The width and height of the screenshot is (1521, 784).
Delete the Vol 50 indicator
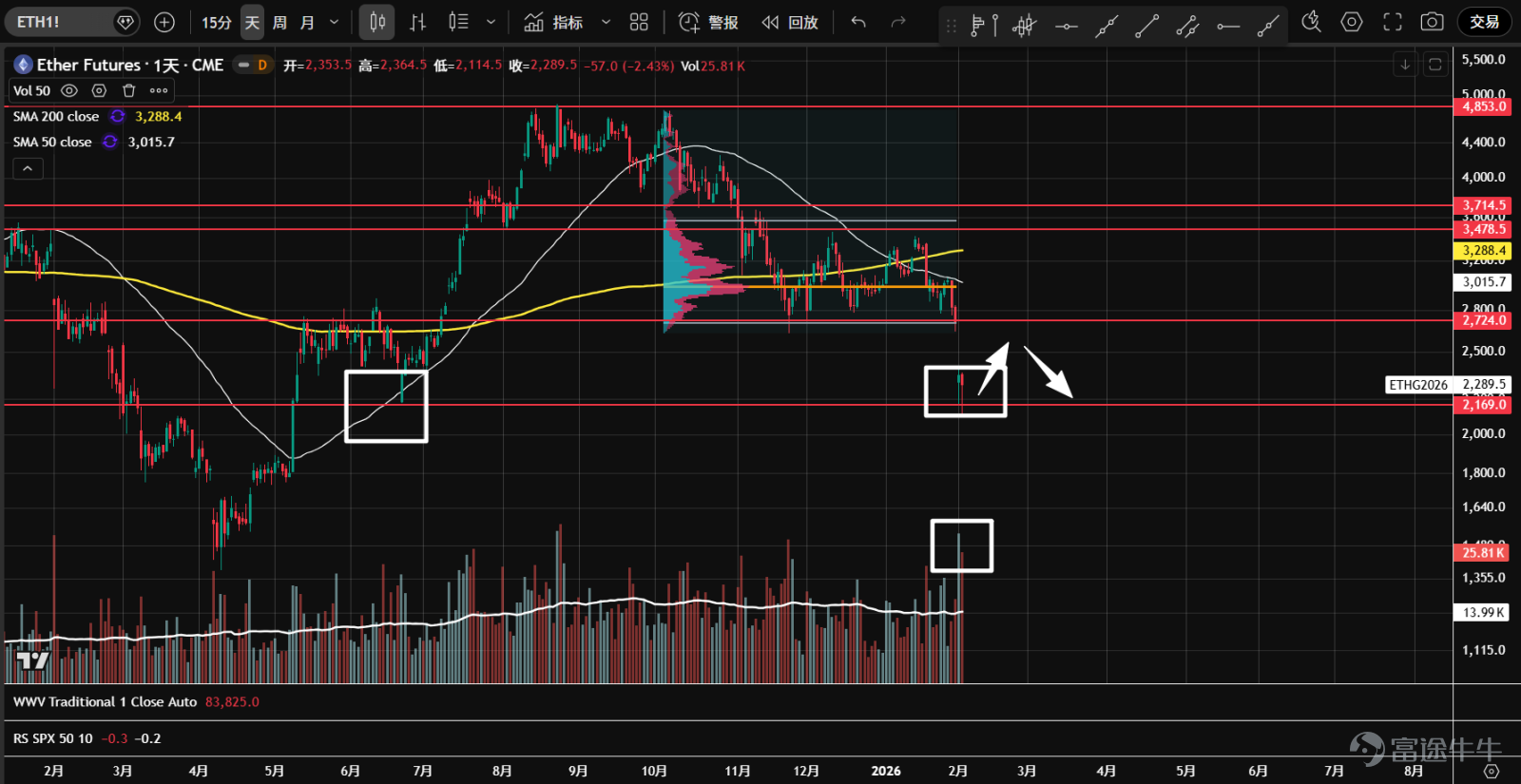pos(129,90)
